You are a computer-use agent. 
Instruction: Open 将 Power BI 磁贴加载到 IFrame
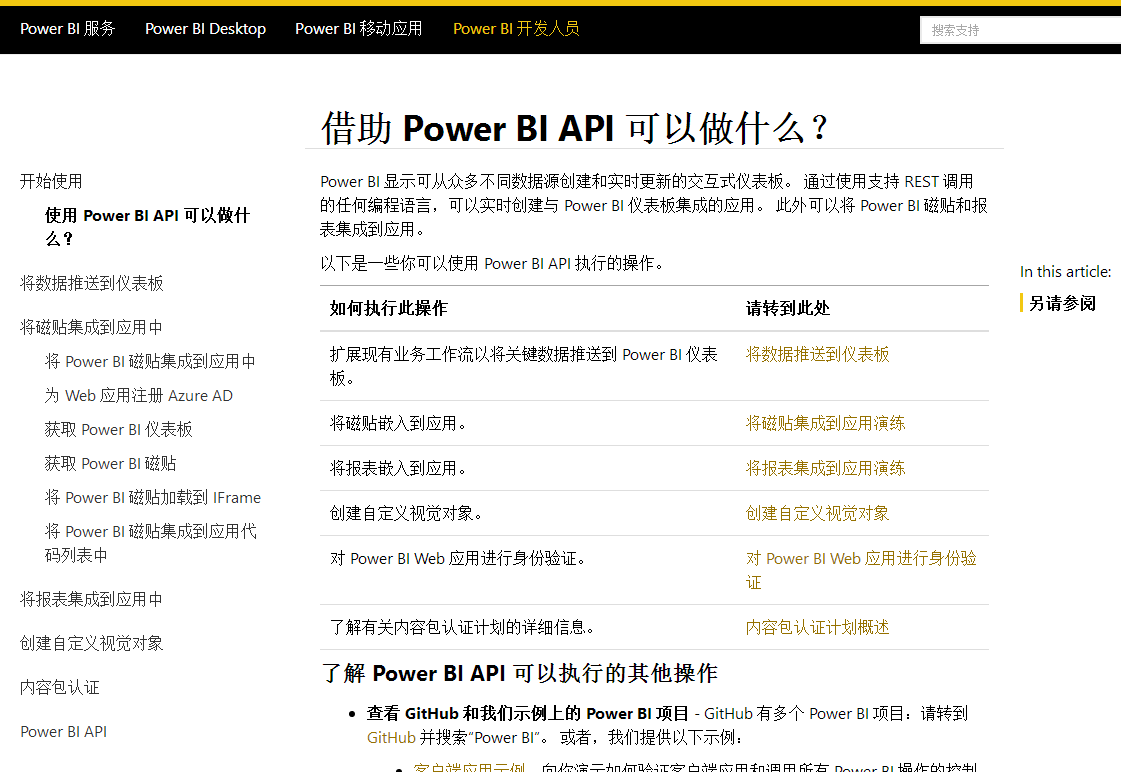[x=152, y=498]
